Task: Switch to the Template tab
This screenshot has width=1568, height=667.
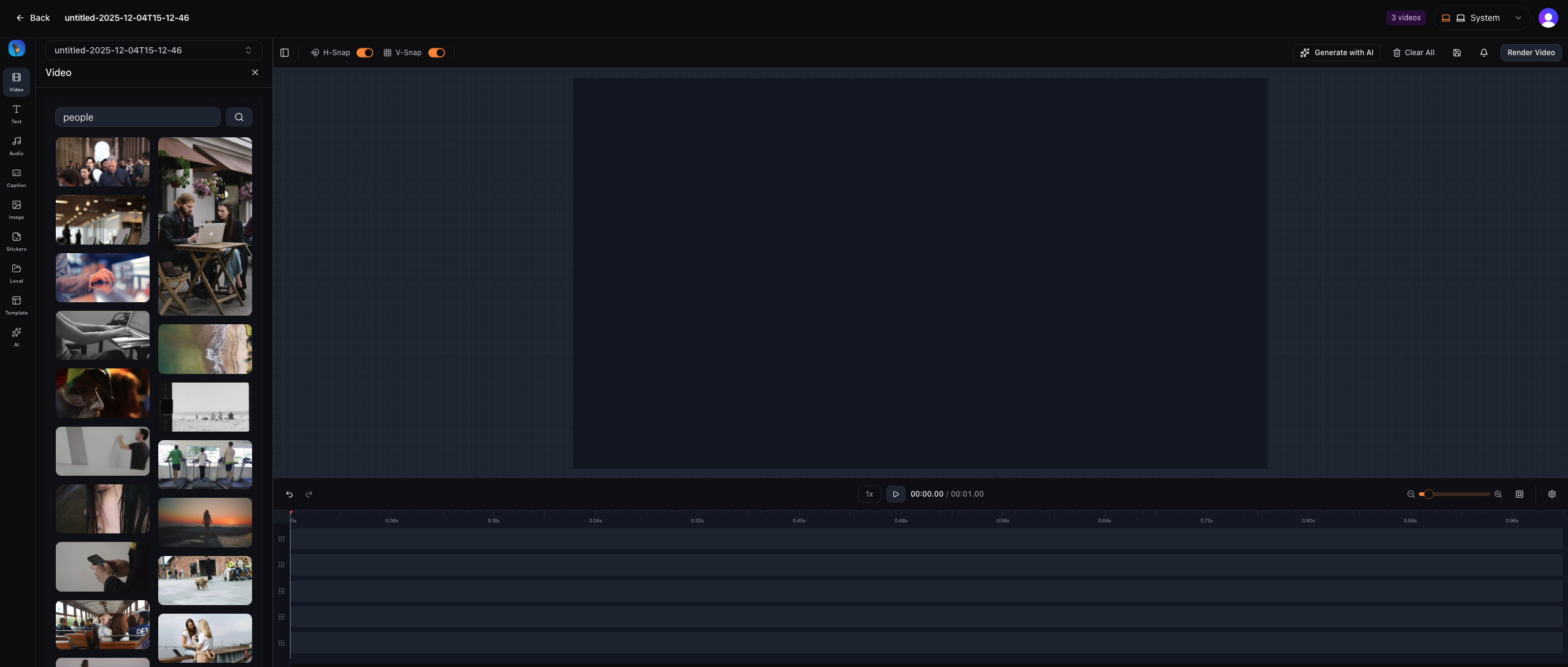Action: pyautogui.click(x=17, y=305)
